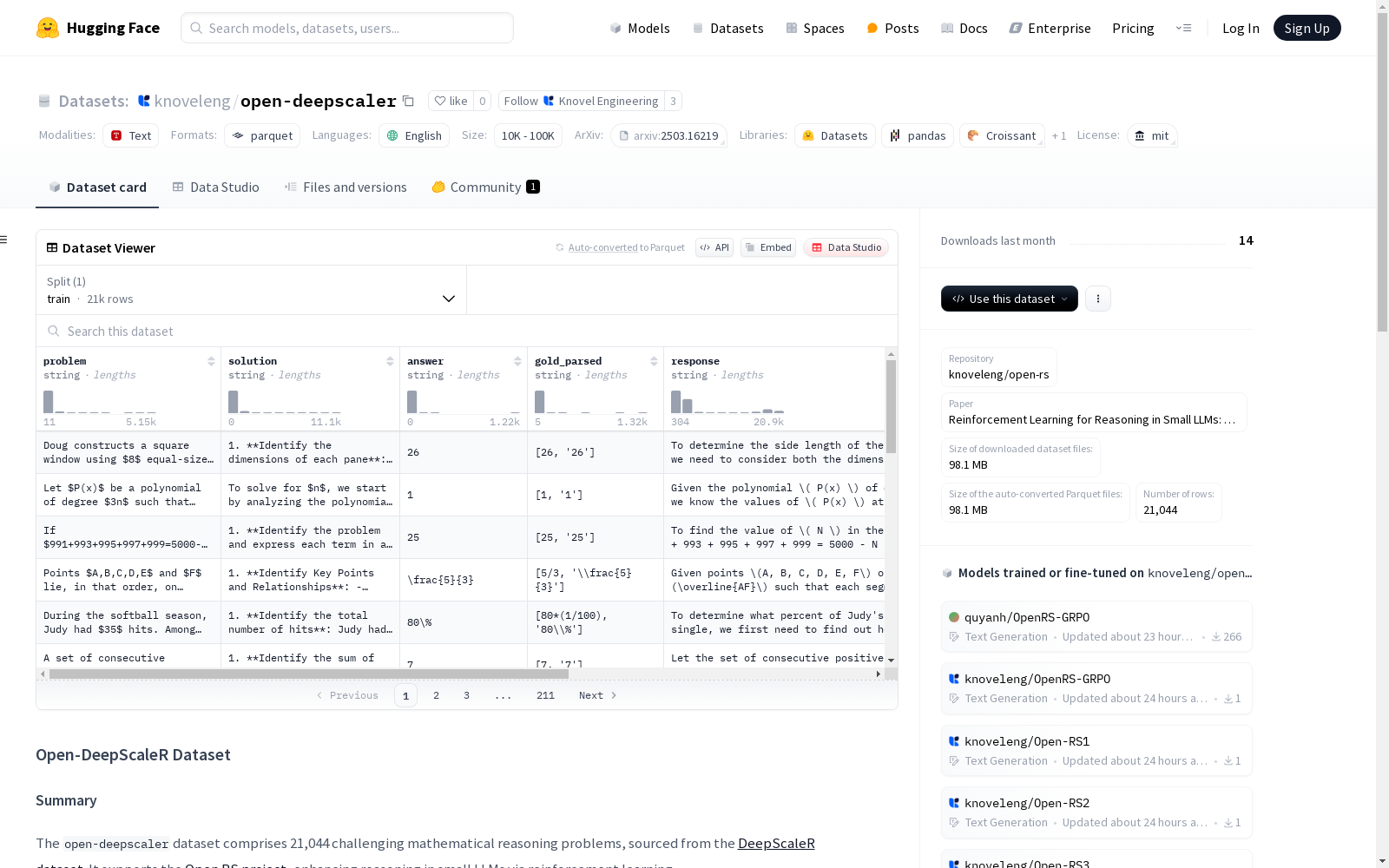The image size is (1389, 868).
Task: Go to page 3 of the dataset
Action: [466, 695]
